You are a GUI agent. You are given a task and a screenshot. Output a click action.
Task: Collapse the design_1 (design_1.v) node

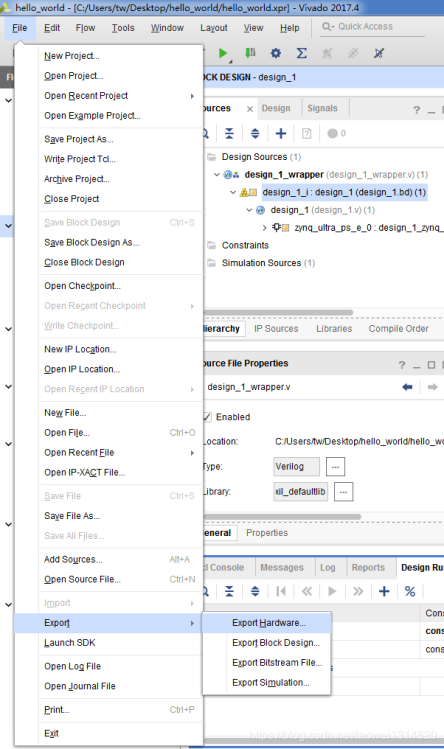pos(249,210)
